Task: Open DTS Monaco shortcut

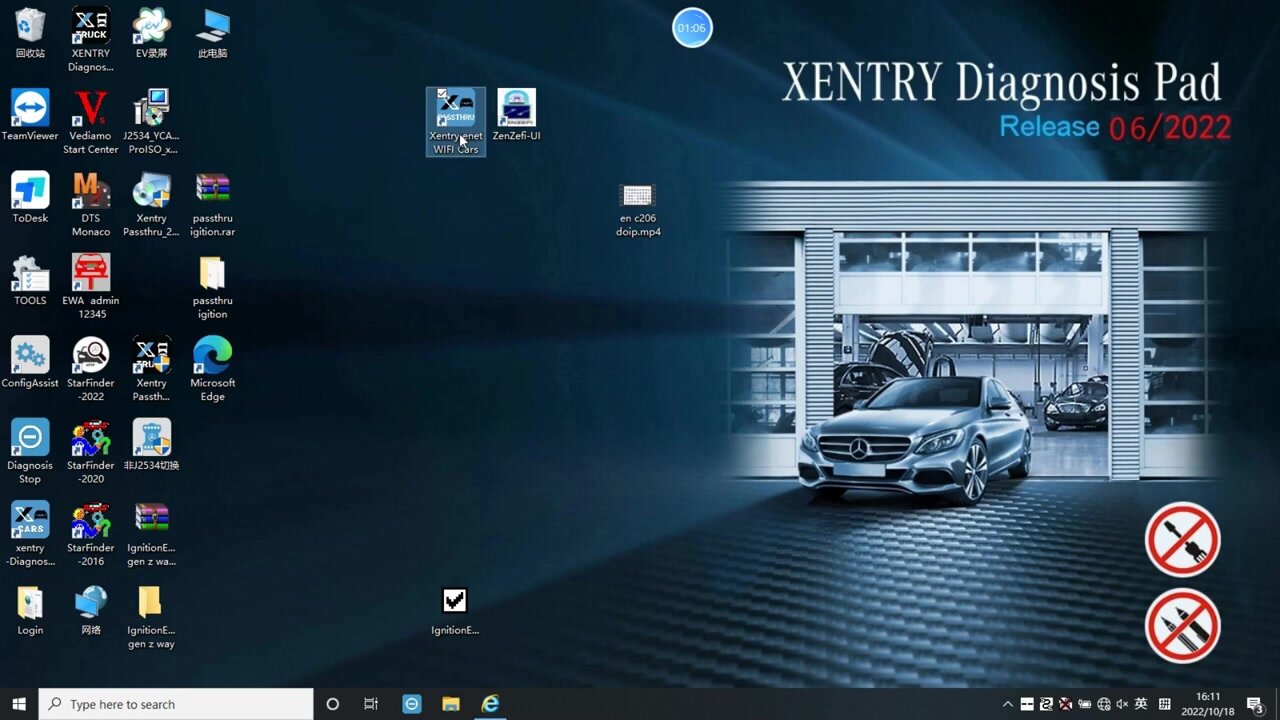Action: [x=91, y=204]
